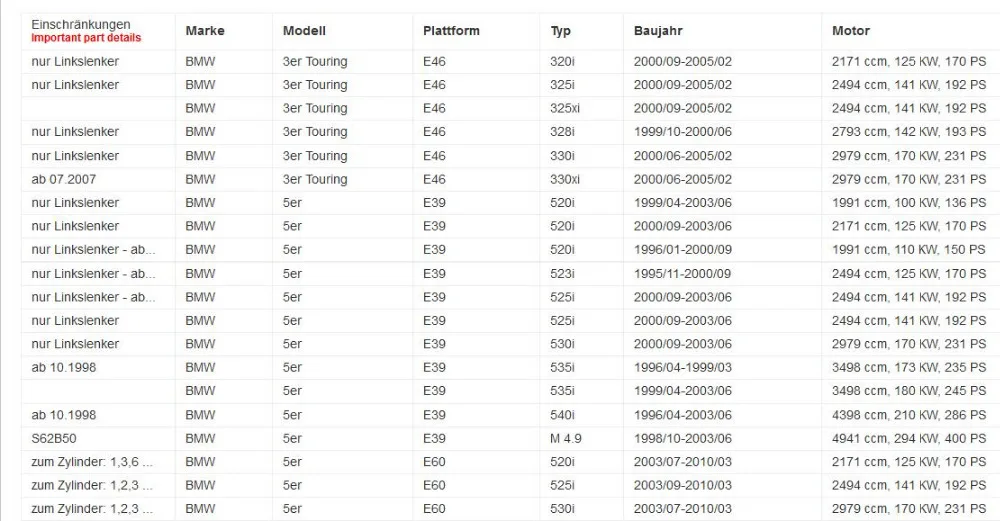
Task: Click the Typ column header
Action: (x=561, y=31)
